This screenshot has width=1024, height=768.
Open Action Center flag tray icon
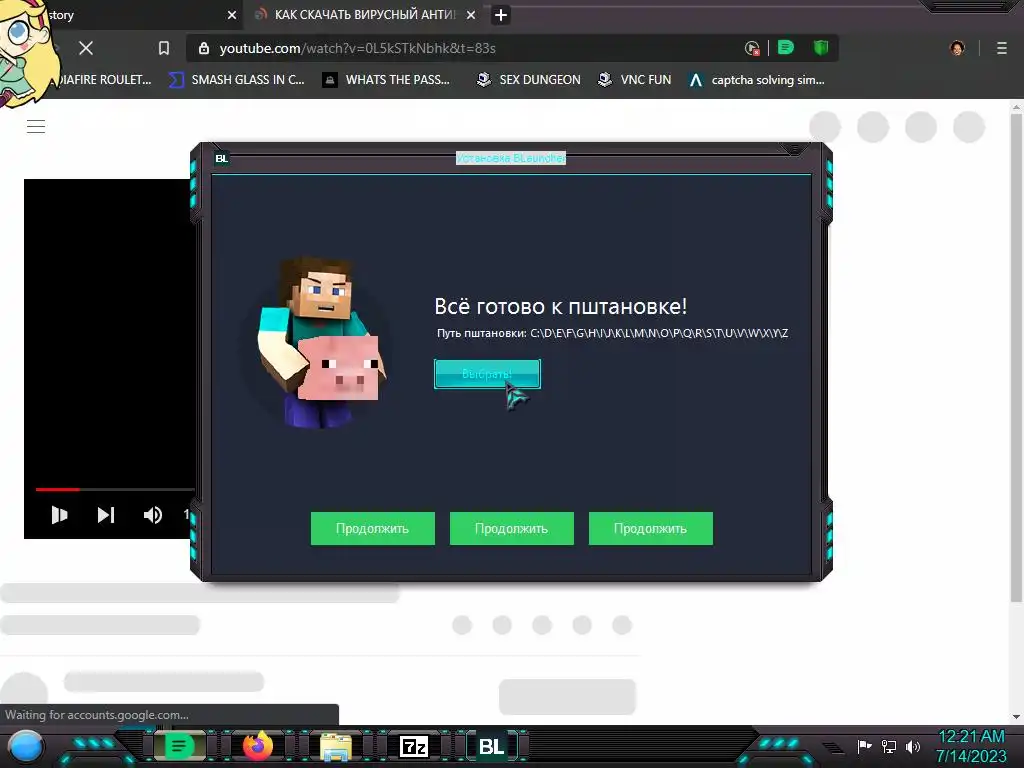click(865, 746)
